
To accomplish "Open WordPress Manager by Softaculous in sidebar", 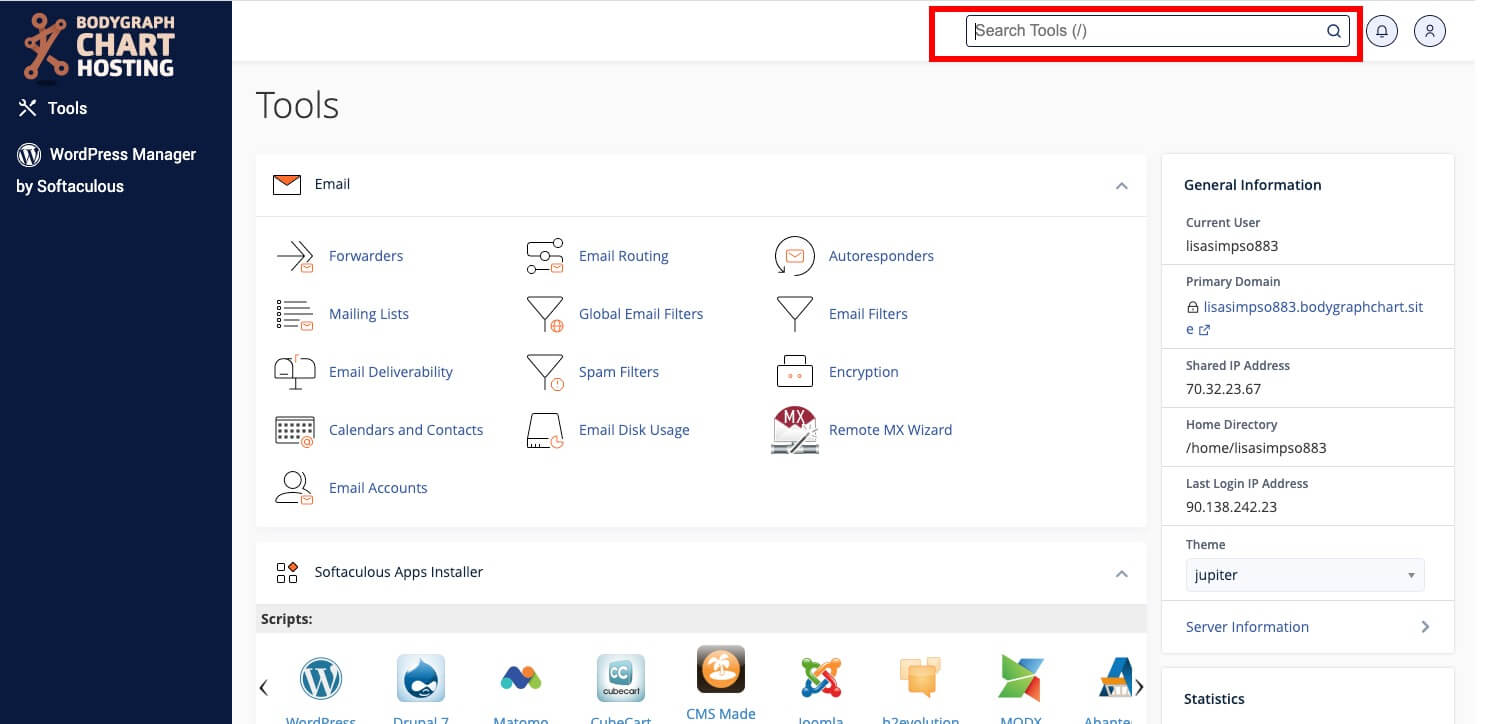I will click(x=107, y=170).
